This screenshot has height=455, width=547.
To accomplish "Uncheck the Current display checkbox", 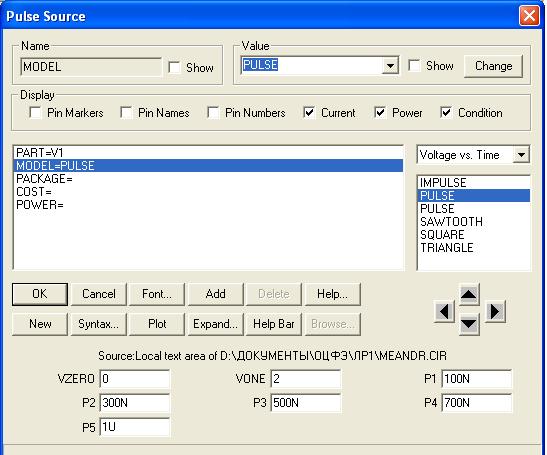I will [x=309, y=113].
